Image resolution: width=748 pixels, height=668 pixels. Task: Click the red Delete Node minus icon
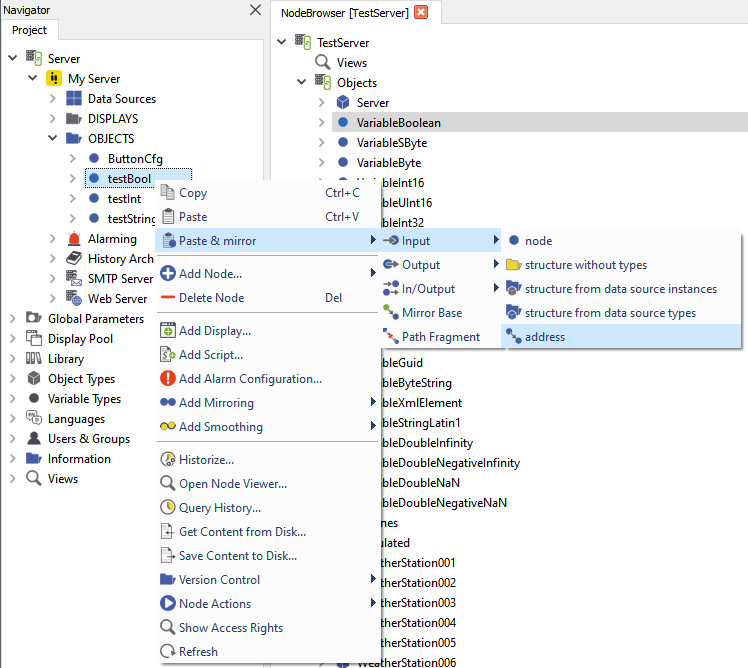(167, 297)
